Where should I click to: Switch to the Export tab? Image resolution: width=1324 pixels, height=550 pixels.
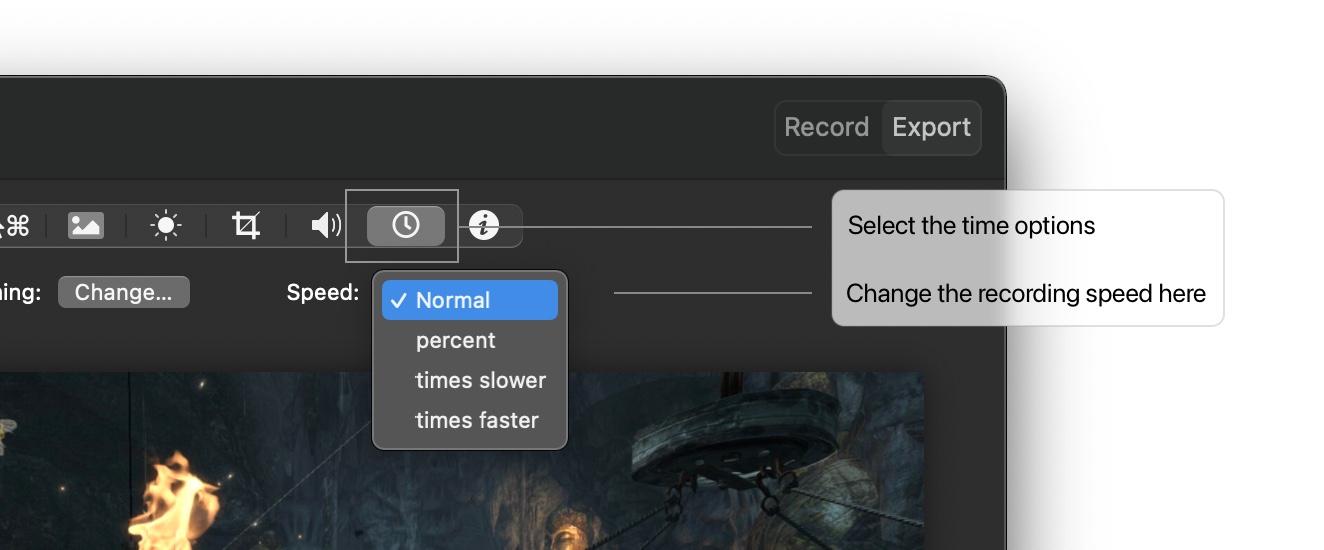(931, 127)
